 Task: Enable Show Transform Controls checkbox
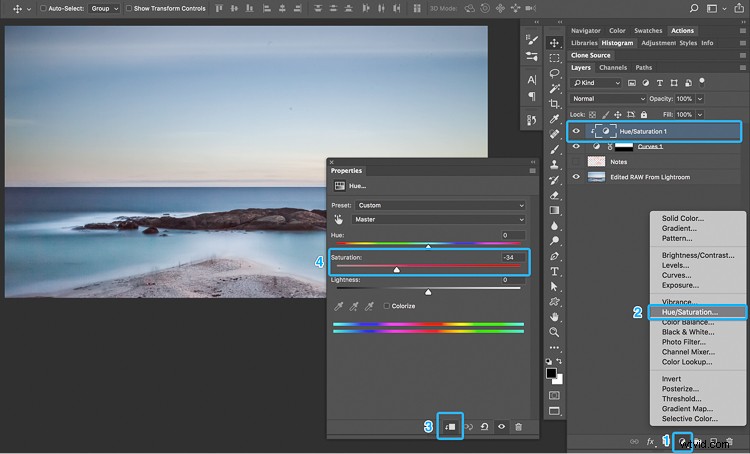click(129, 8)
